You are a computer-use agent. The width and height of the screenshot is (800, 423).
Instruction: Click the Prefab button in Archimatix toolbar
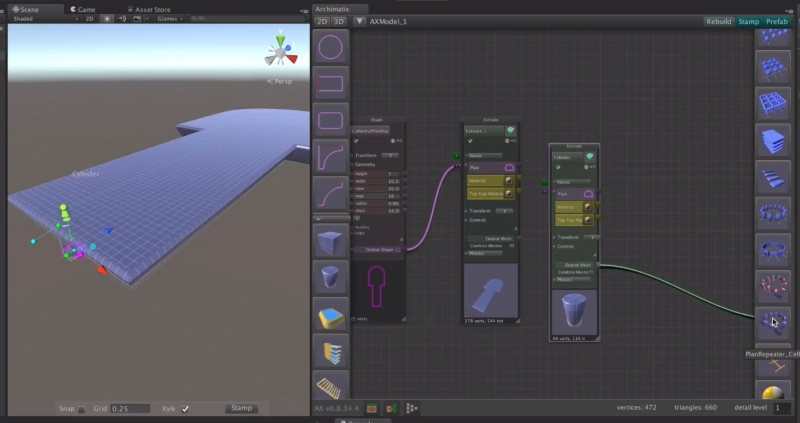(x=777, y=21)
